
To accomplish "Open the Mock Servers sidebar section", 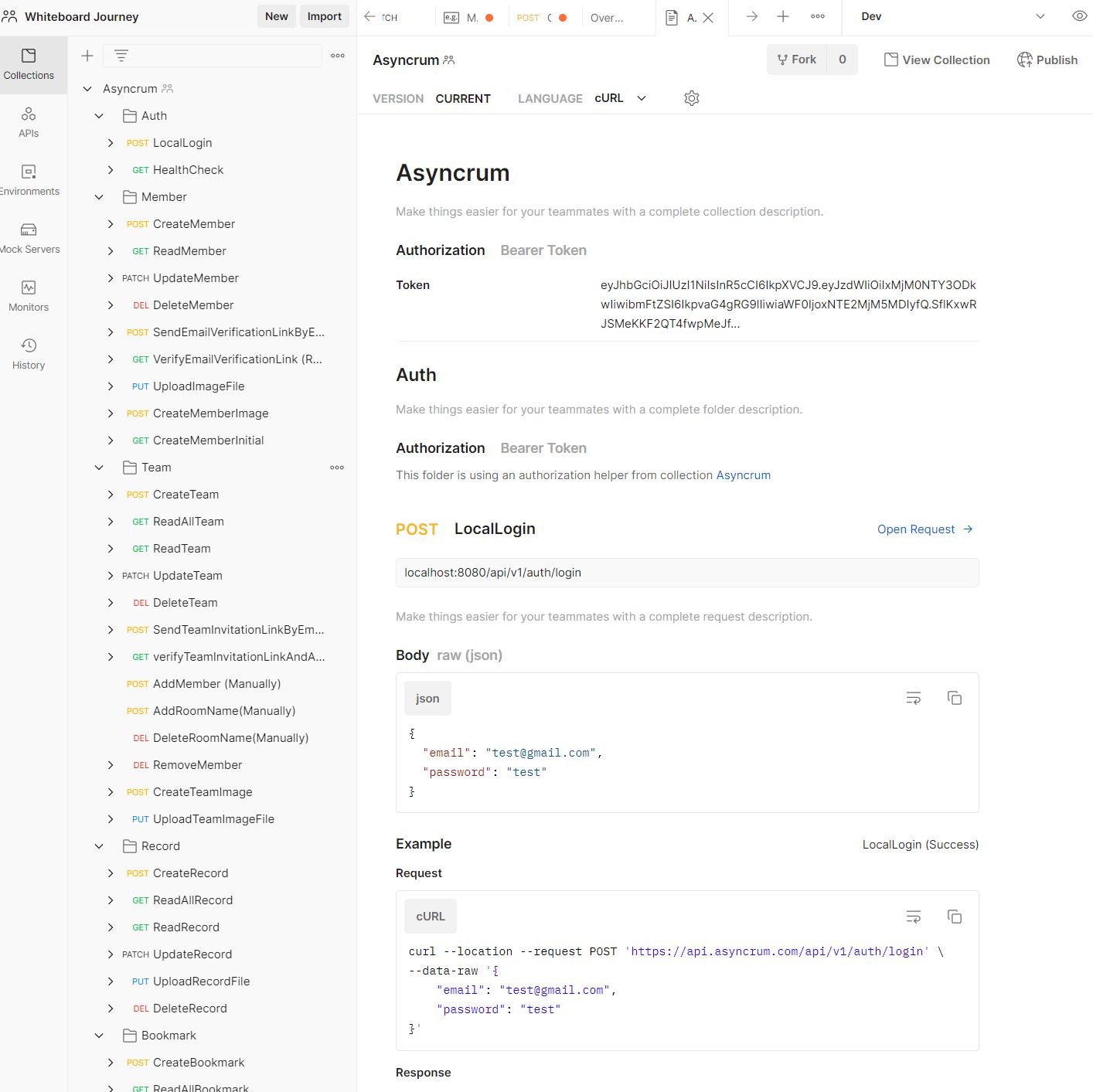I will pos(29,239).
